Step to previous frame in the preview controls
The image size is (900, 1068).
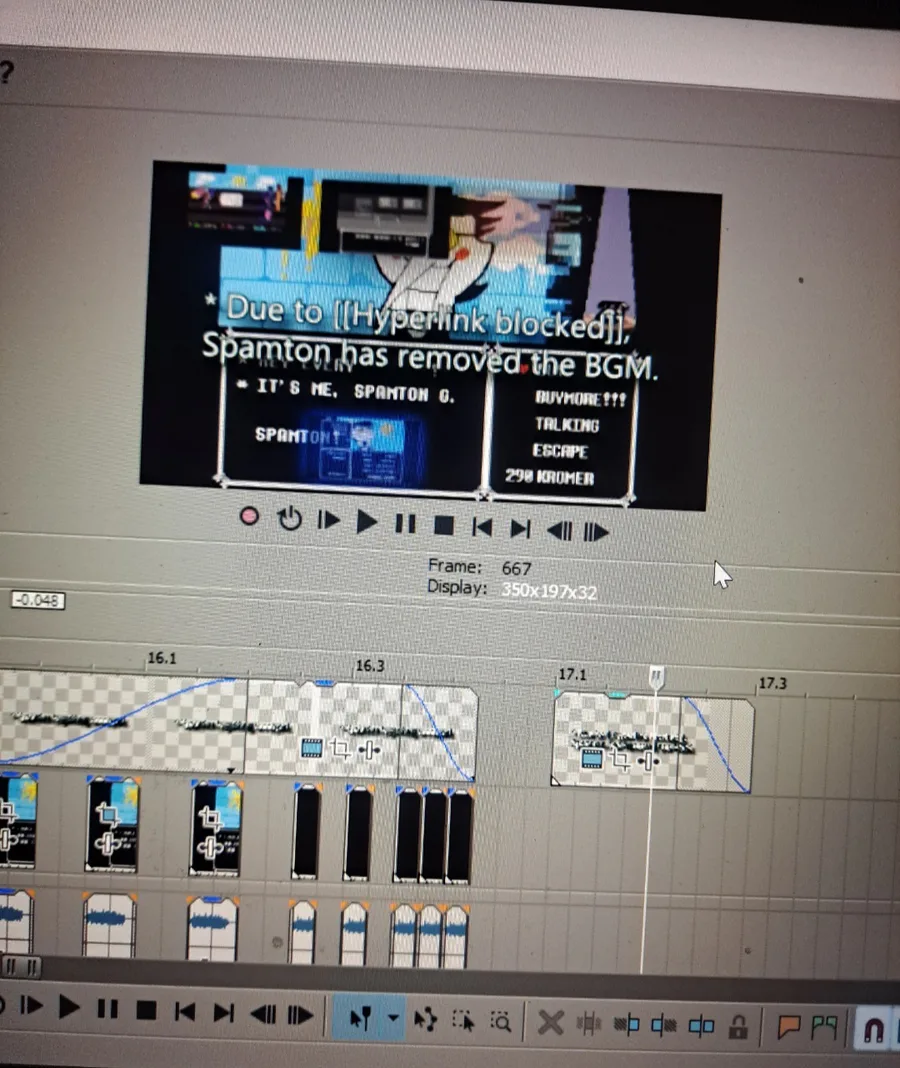559,530
